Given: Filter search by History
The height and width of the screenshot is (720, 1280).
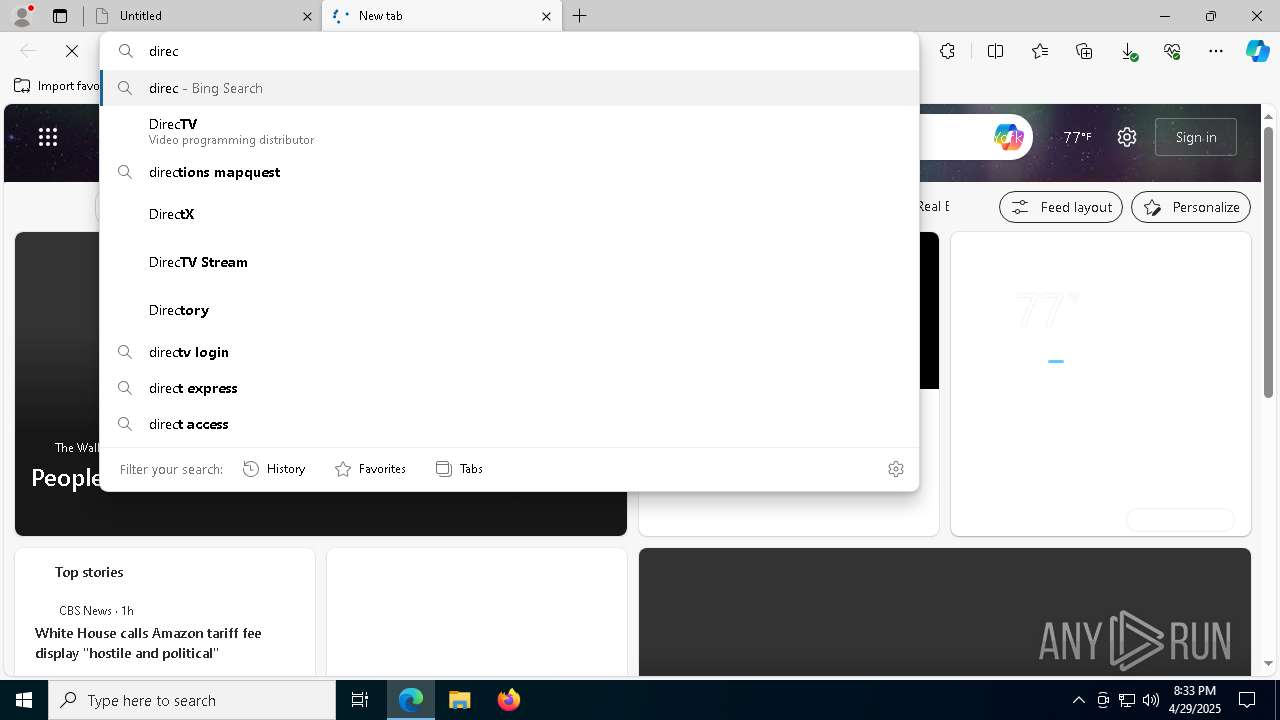Looking at the screenshot, I should [274, 469].
